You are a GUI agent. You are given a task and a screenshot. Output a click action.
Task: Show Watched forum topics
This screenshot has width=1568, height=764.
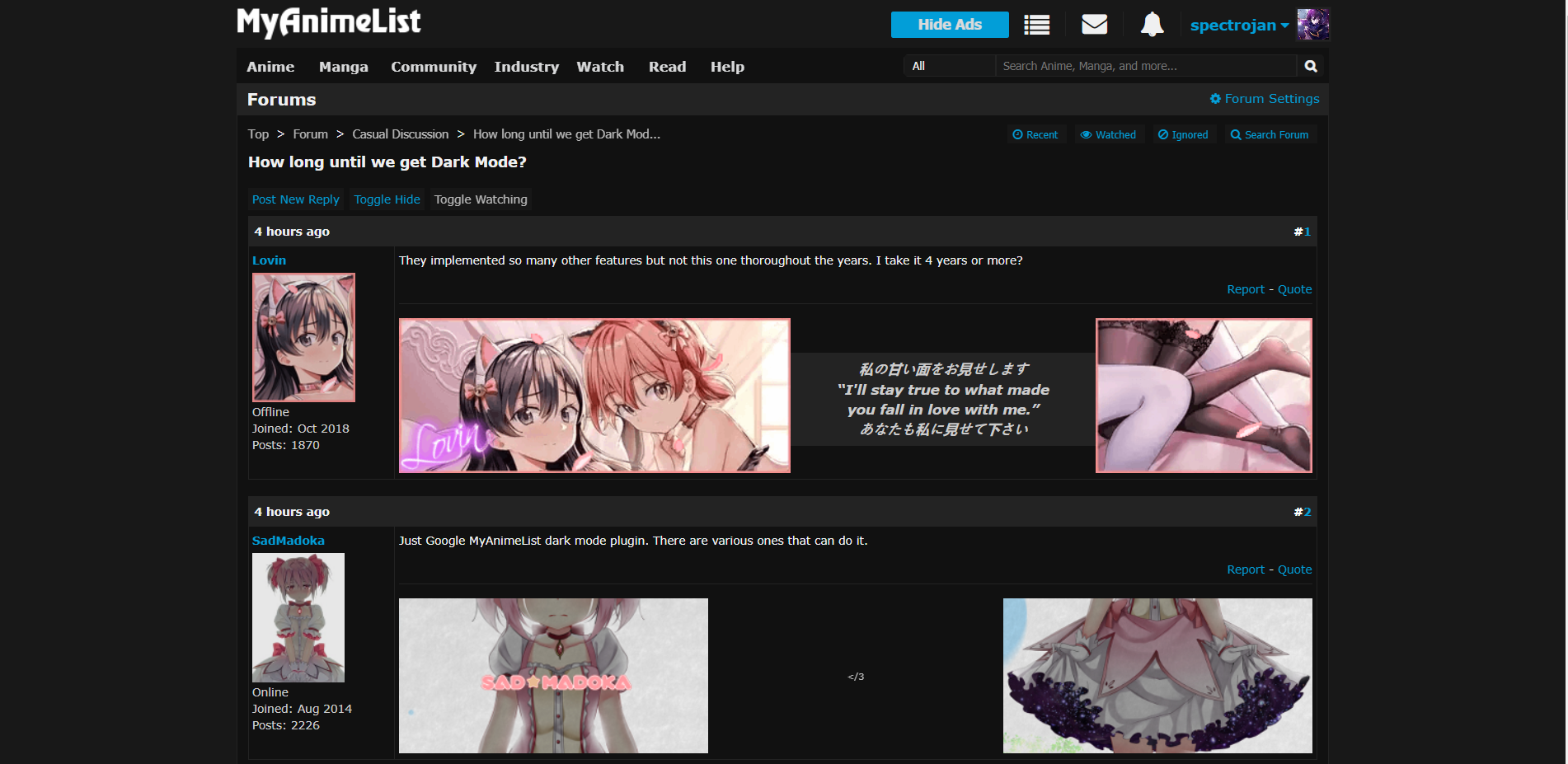point(1109,134)
